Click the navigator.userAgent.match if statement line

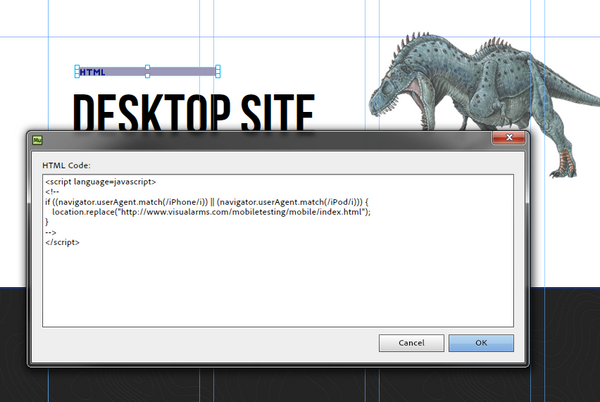tap(207, 202)
